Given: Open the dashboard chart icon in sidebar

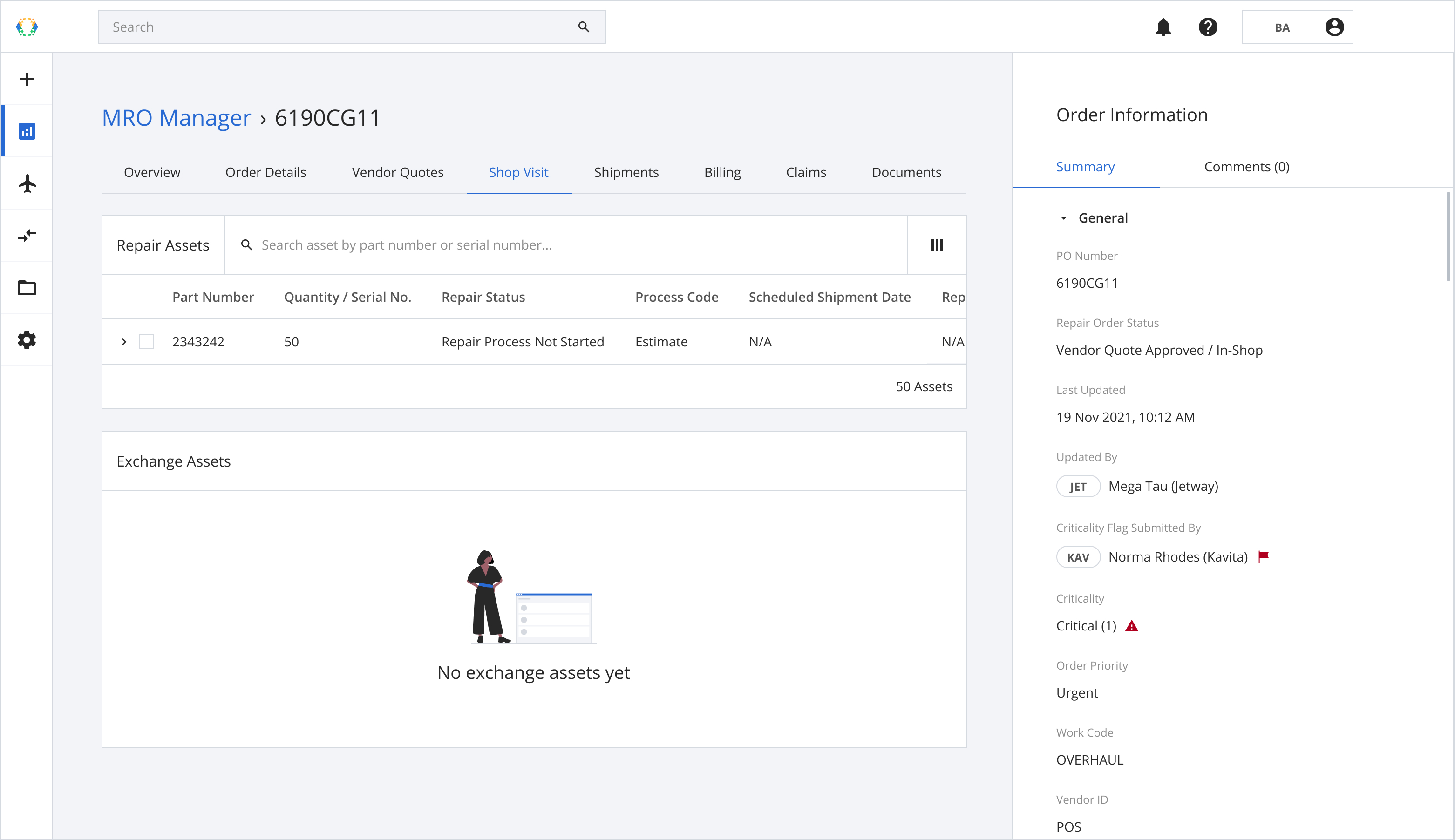Looking at the screenshot, I should (27, 131).
